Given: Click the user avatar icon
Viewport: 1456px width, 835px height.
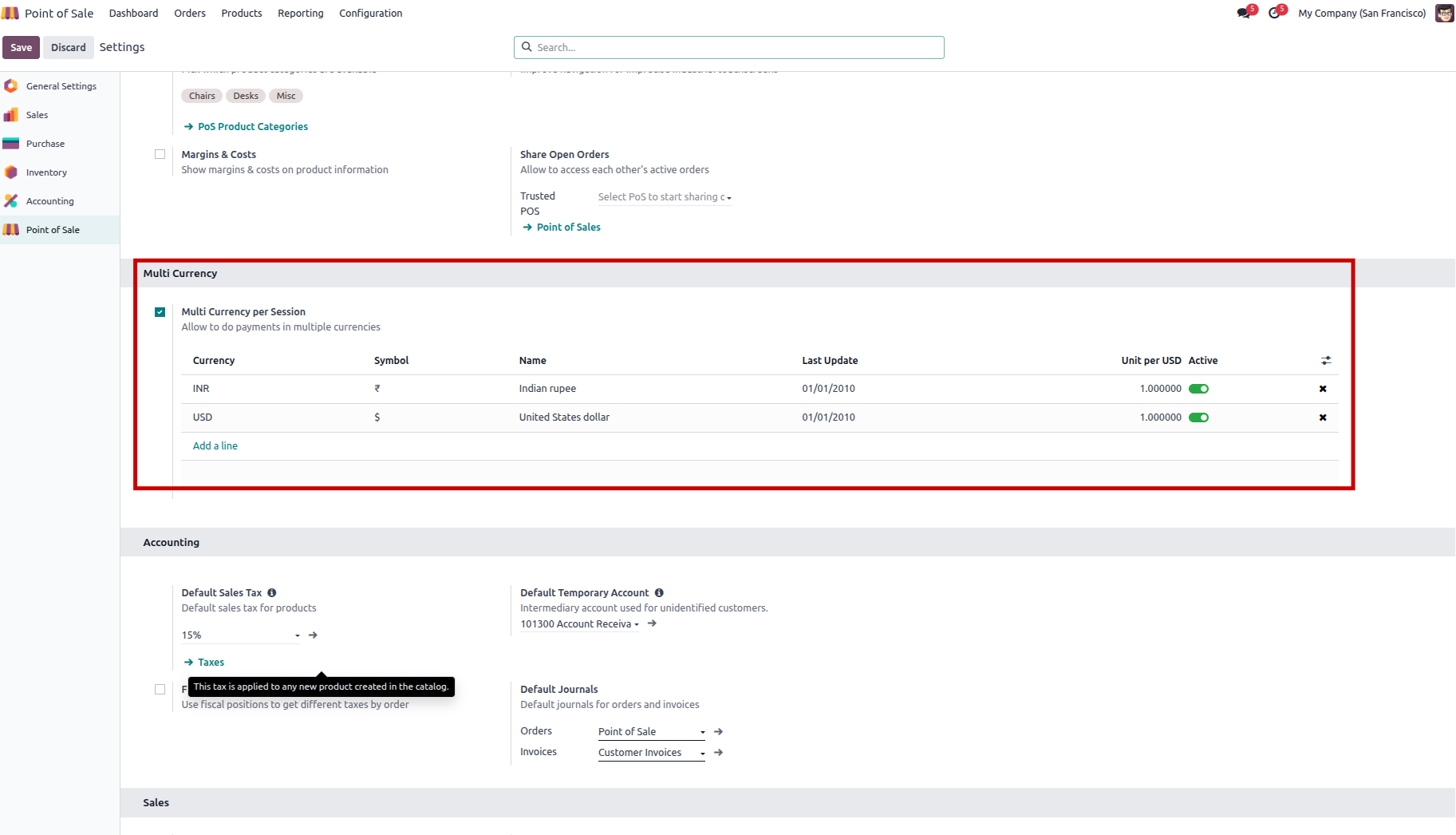Looking at the screenshot, I should (1444, 14).
